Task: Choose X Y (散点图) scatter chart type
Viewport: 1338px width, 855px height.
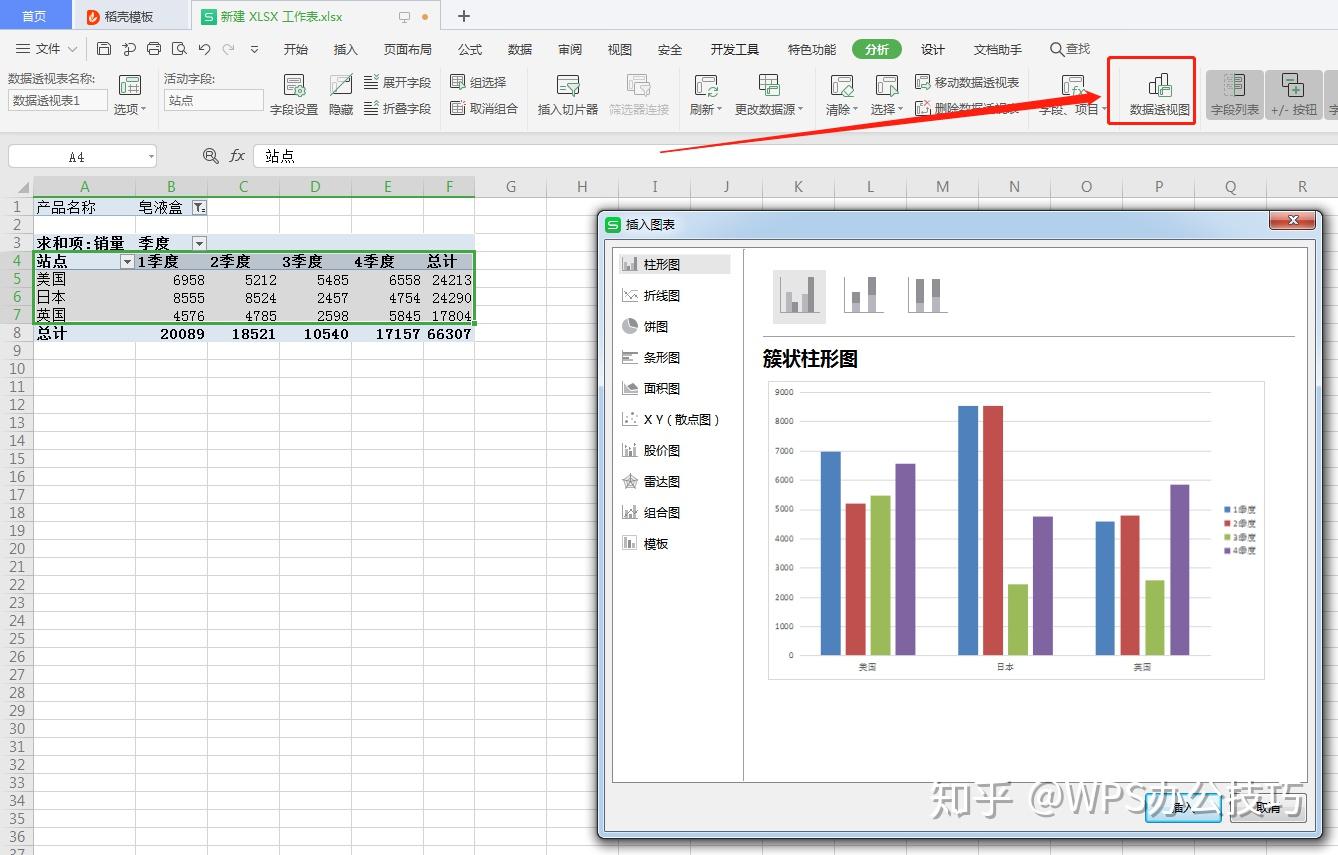Action: click(x=672, y=420)
